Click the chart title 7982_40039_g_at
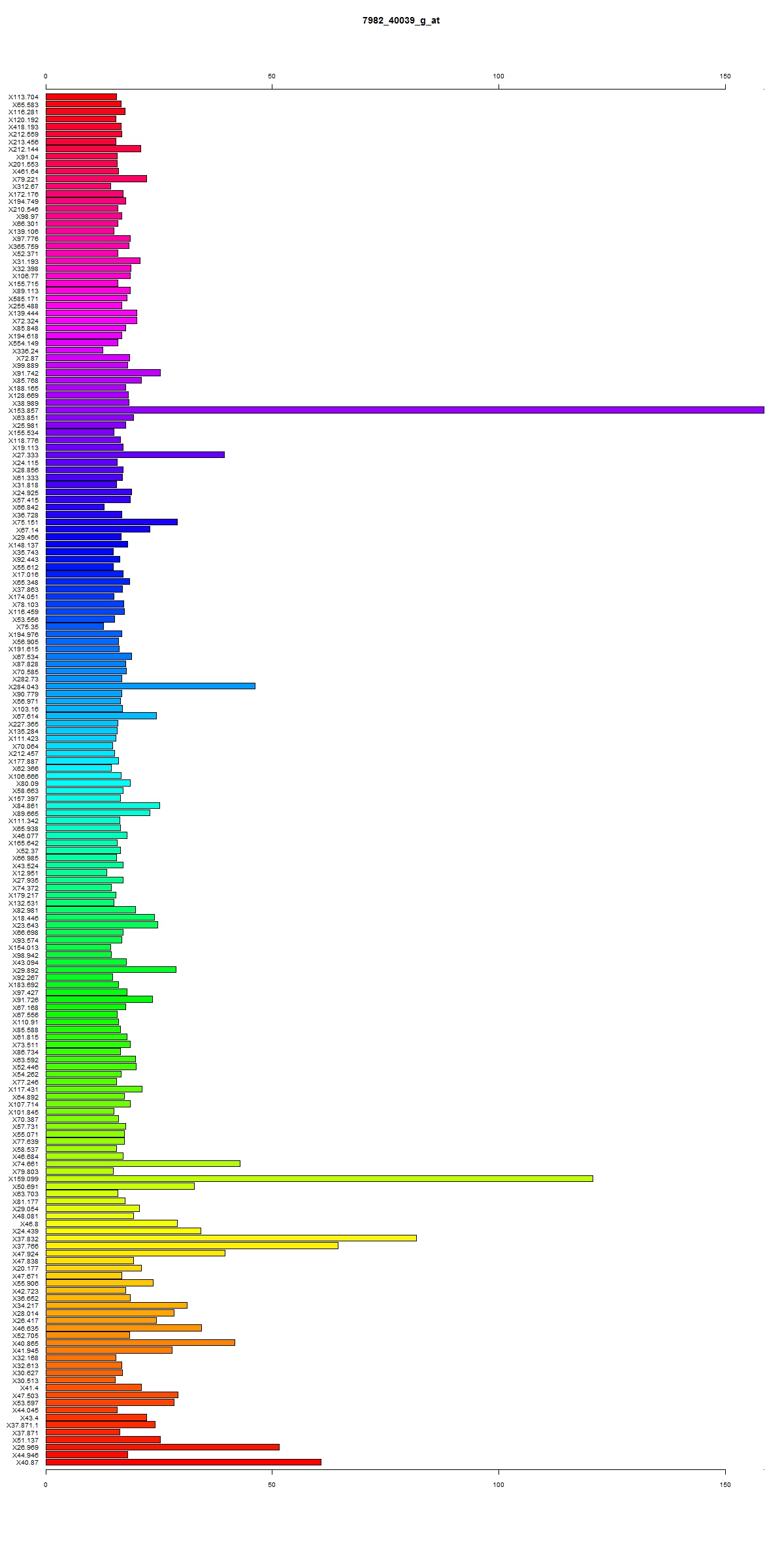 click(401, 21)
